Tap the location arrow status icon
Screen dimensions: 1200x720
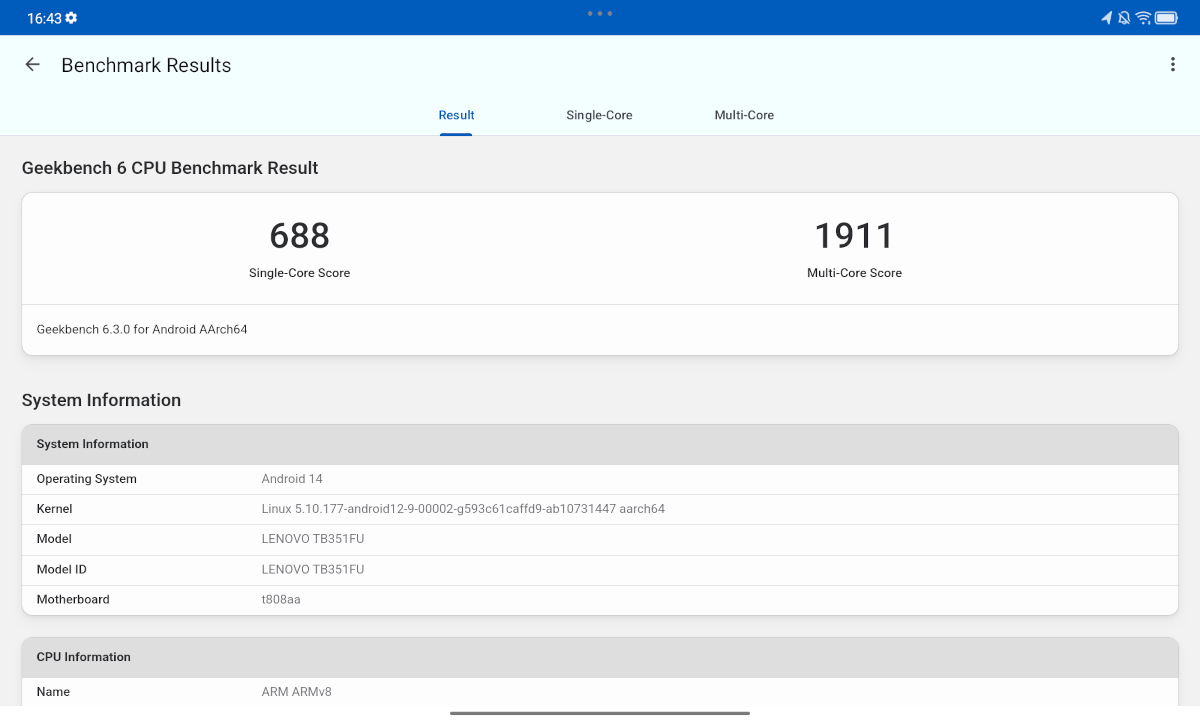point(1107,18)
